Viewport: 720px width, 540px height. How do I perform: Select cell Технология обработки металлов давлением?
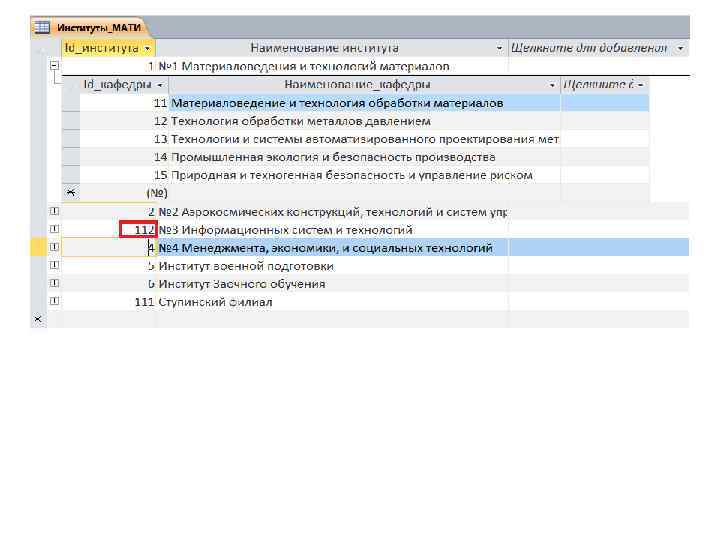(365, 121)
